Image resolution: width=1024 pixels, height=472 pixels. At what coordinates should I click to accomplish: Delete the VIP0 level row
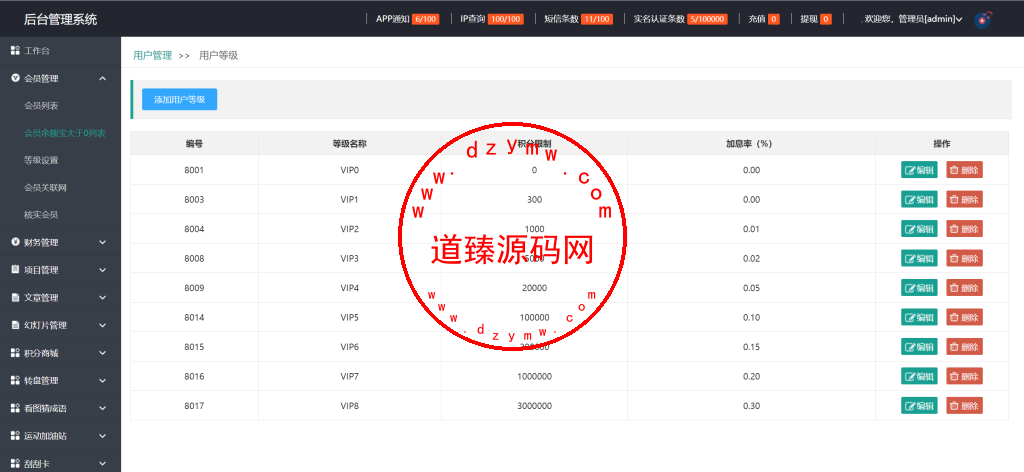(x=965, y=170)
